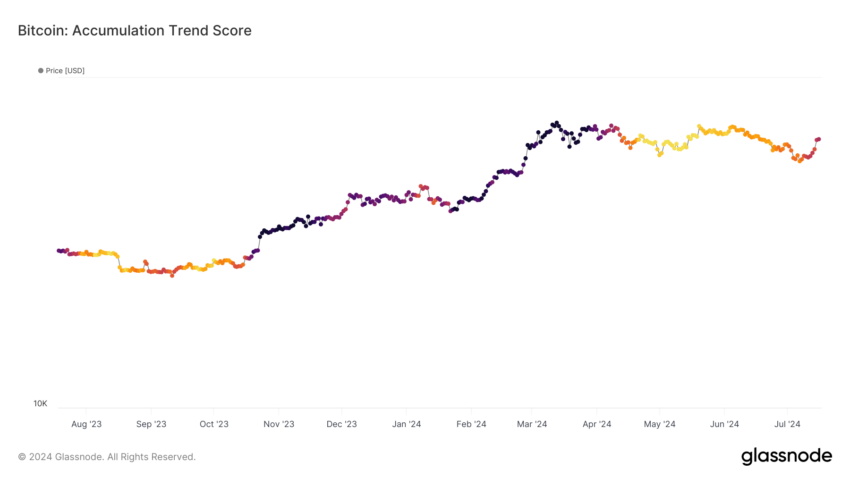The height and width of the screenshot is (478, 850).
Task: Click the Glassnode copyright notice text
Action: (x=107, y=457)
